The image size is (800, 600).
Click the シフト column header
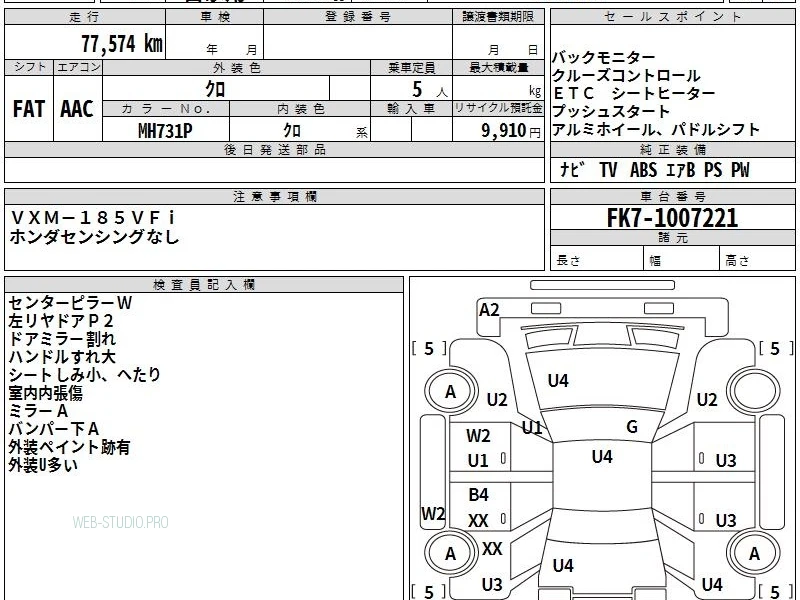point(29,67)
